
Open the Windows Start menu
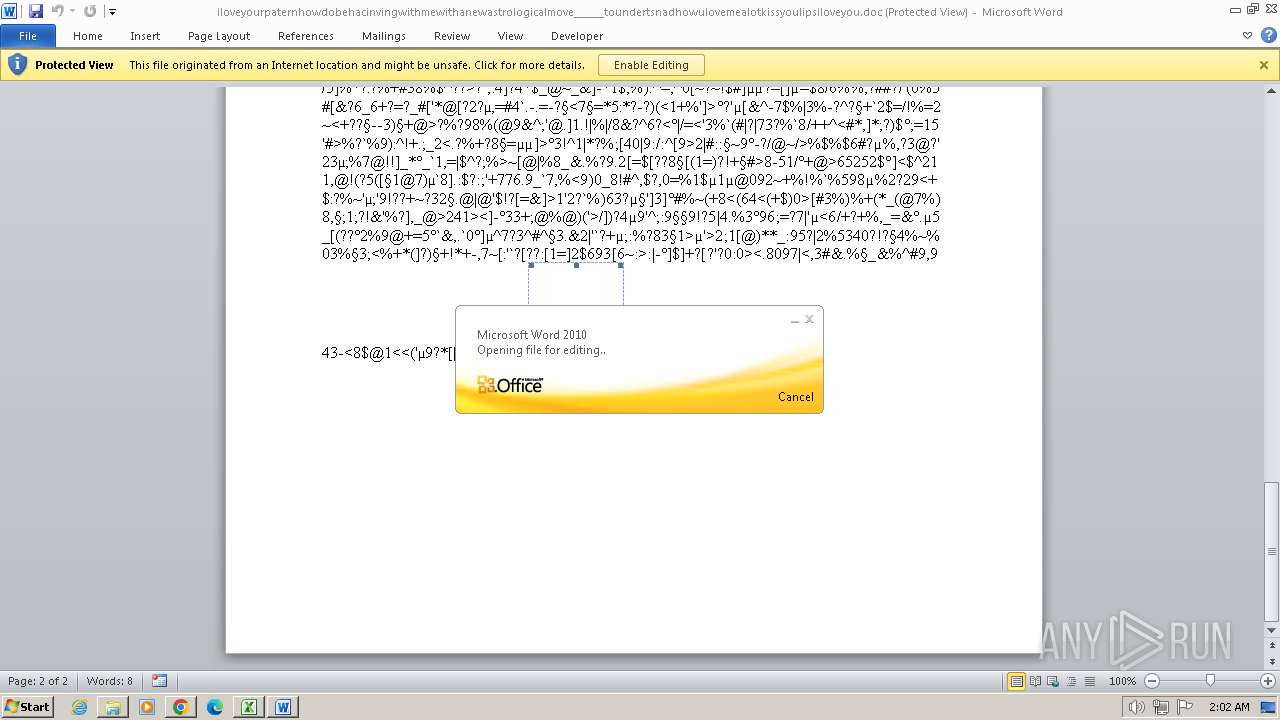[x=27, y=706]
